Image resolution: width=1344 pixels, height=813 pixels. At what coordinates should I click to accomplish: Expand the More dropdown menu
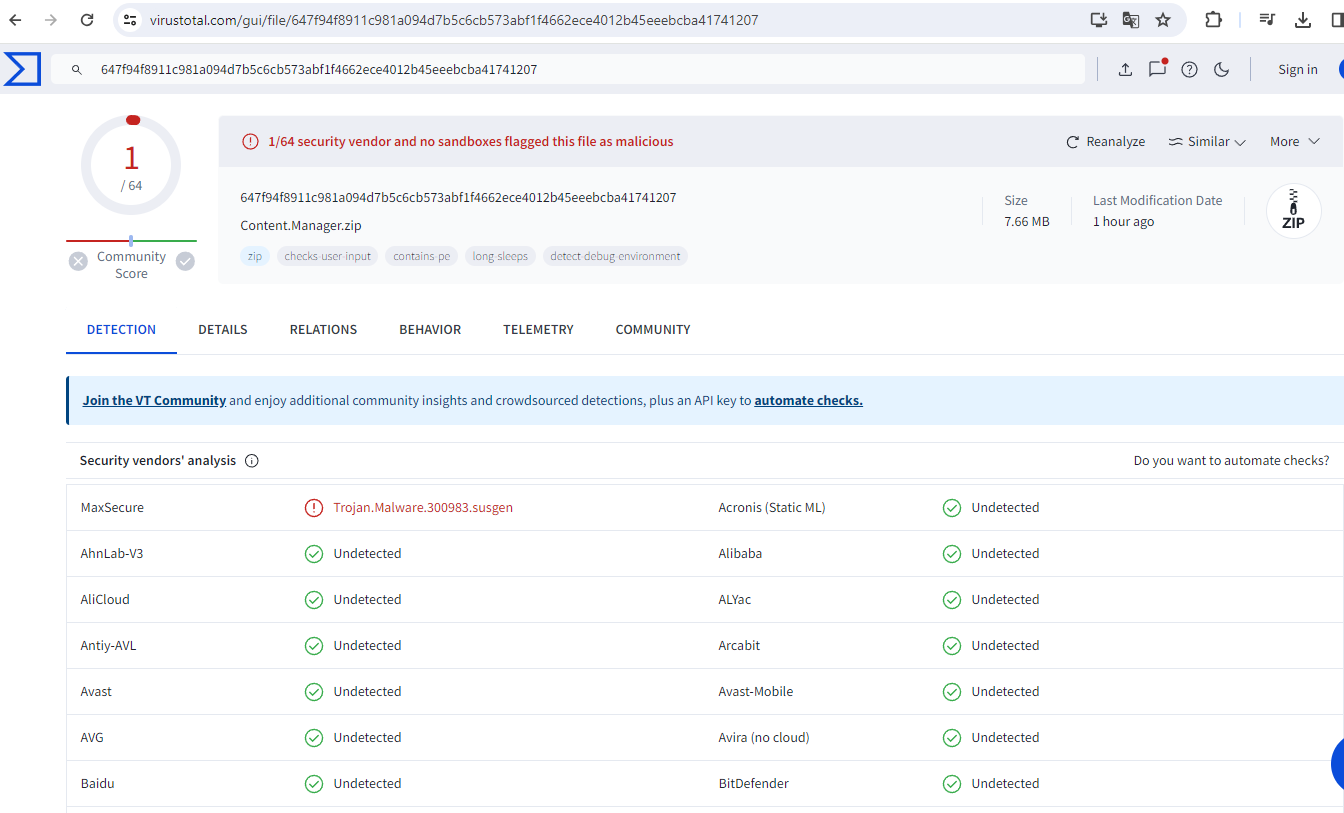(x=1295, y=142)
